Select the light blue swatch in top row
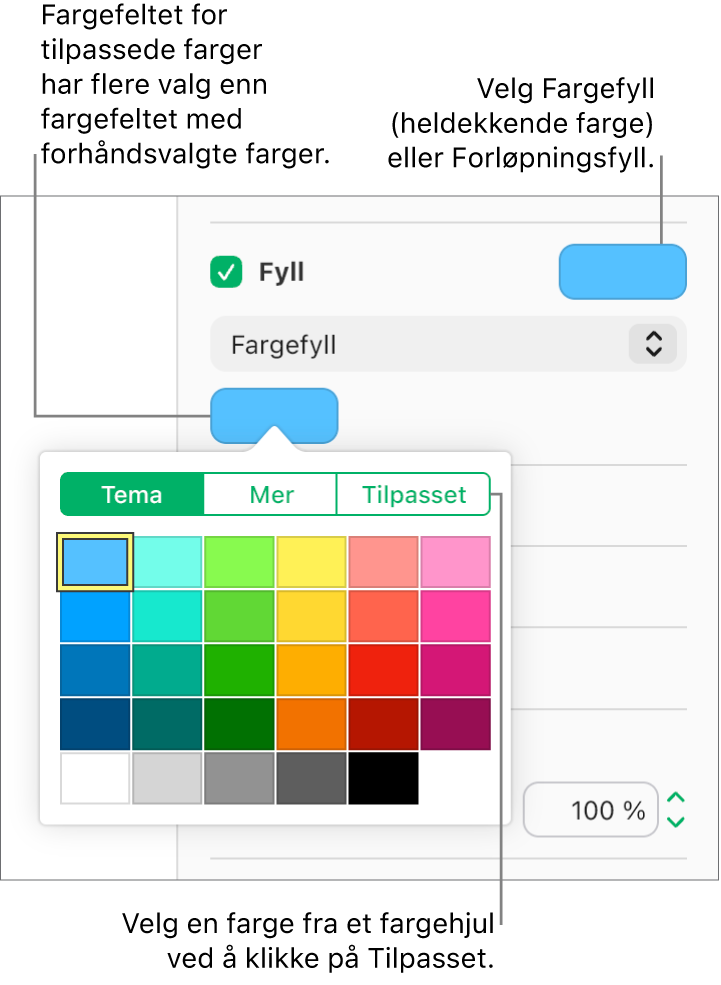This screenshot has height=985, width=721. (95, 562)
